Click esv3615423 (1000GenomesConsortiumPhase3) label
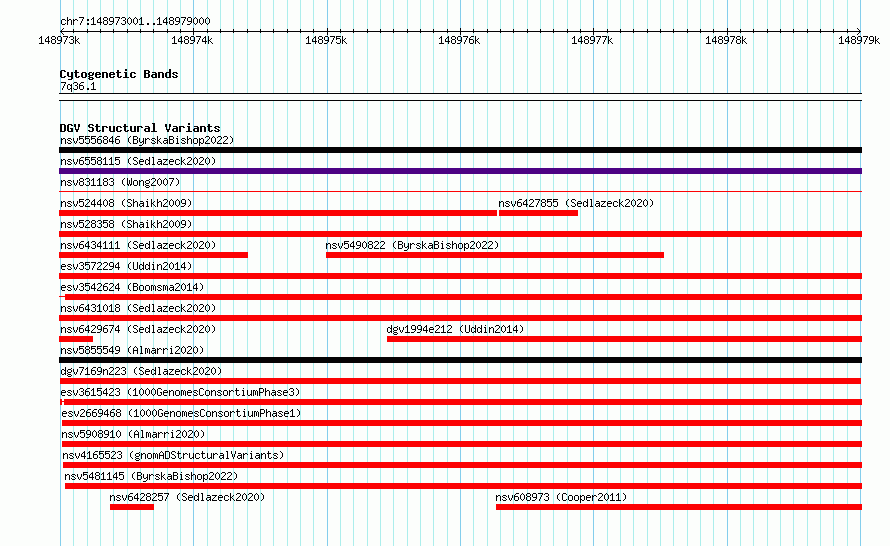 pyautogui.click(x=180, y=392)
